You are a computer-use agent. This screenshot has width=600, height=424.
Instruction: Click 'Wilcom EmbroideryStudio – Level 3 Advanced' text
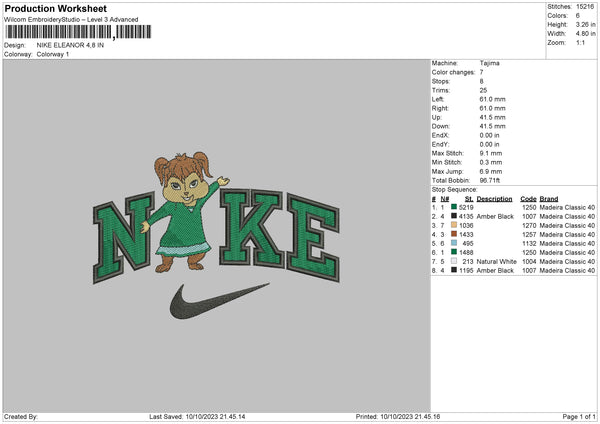71,20
